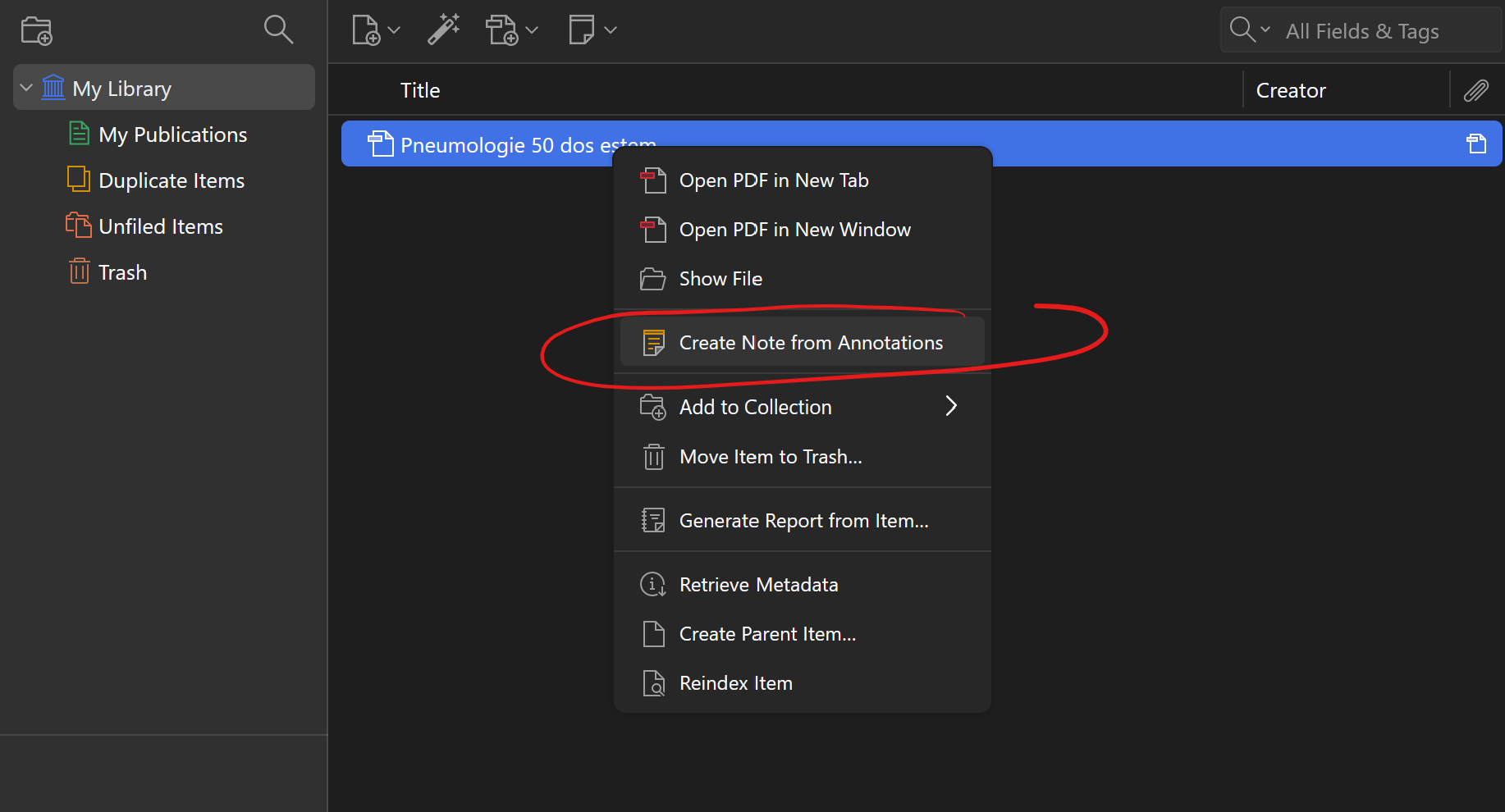Expand the Add Attachment dropdown arrow
The image size is (1505, 812).
tap(532, 30)
